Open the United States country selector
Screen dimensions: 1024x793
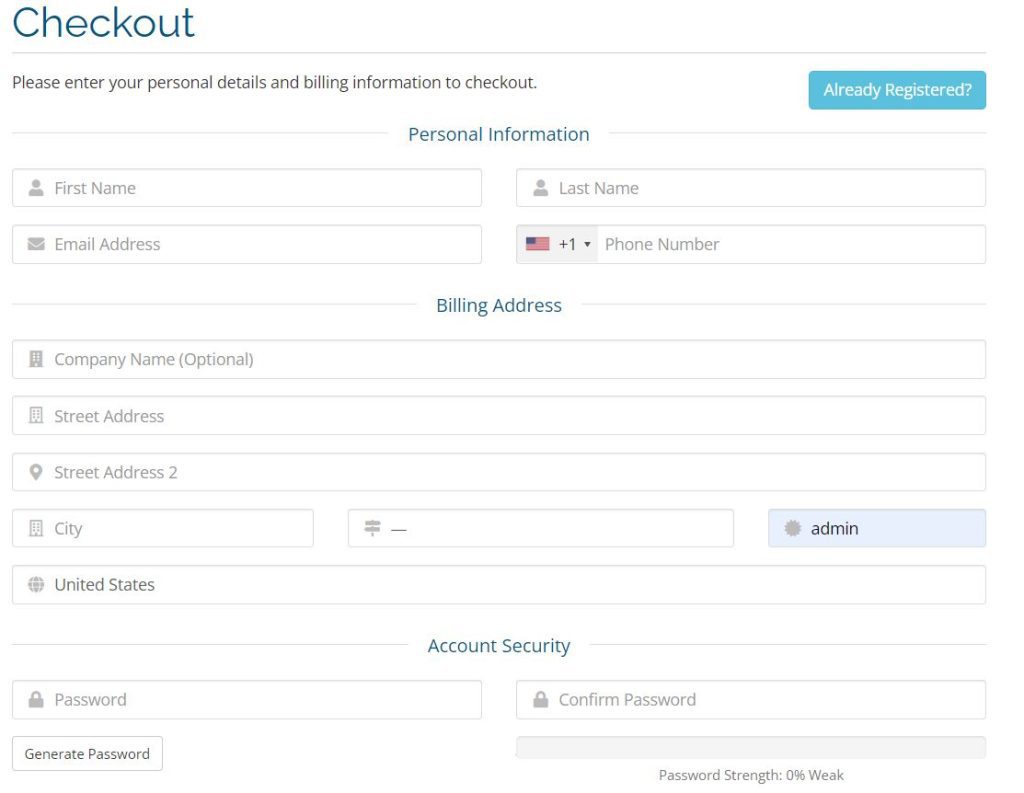pos(500,585)
